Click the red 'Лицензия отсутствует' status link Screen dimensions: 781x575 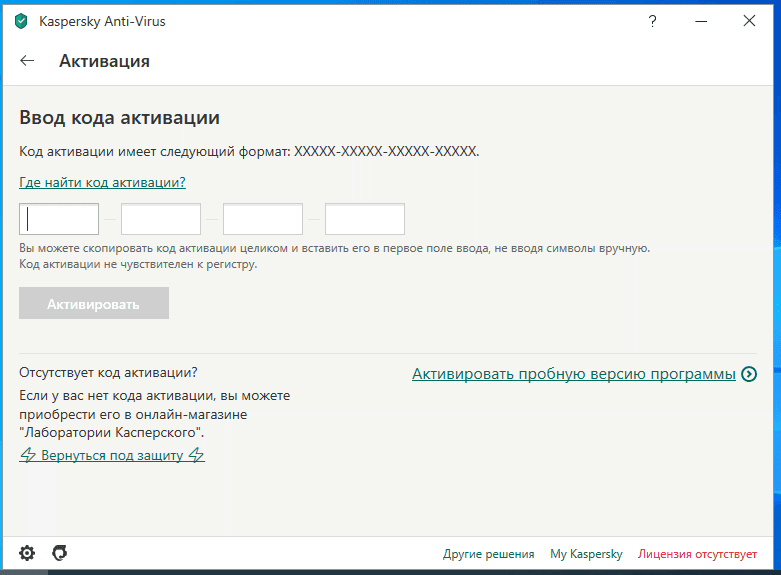point(697,554)
